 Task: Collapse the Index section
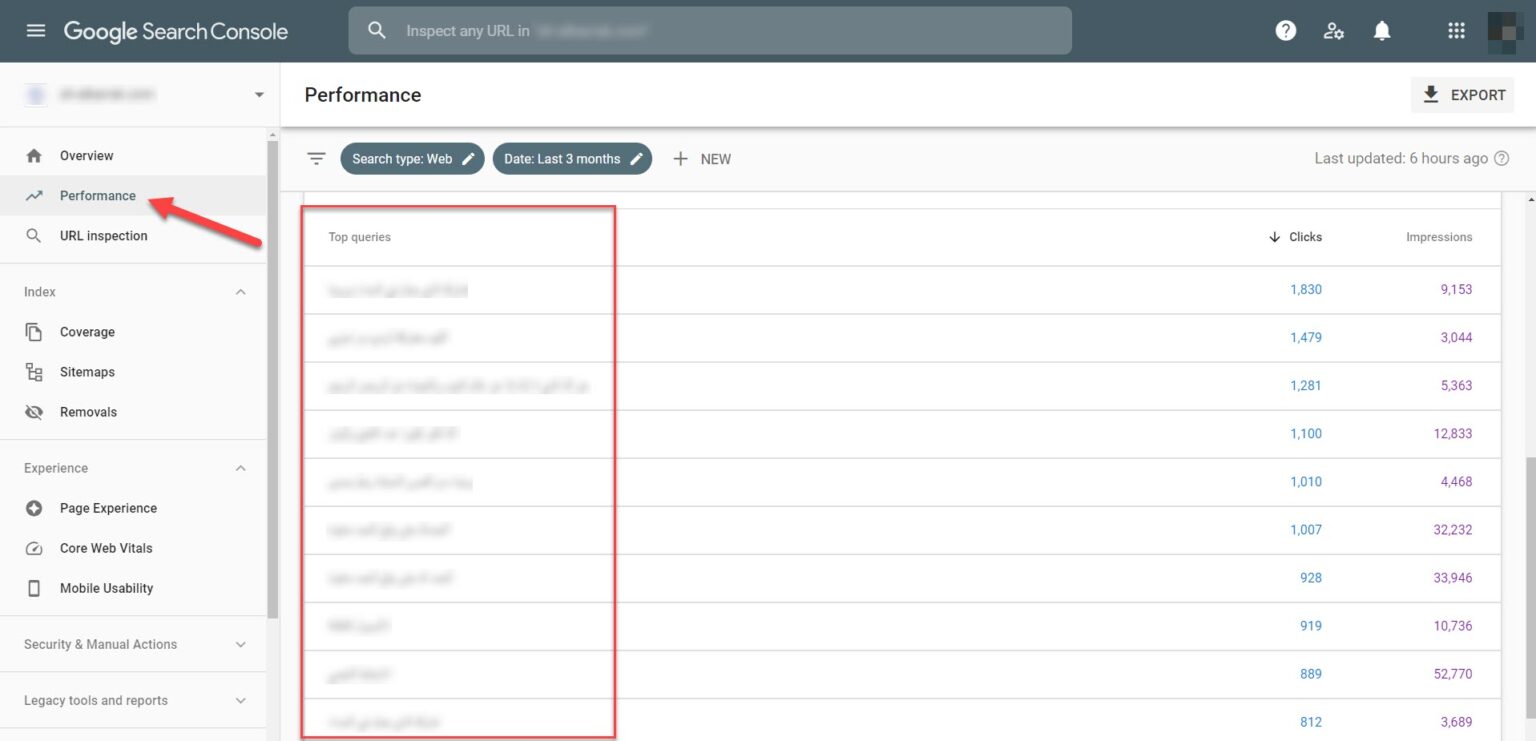pos(240,292)
